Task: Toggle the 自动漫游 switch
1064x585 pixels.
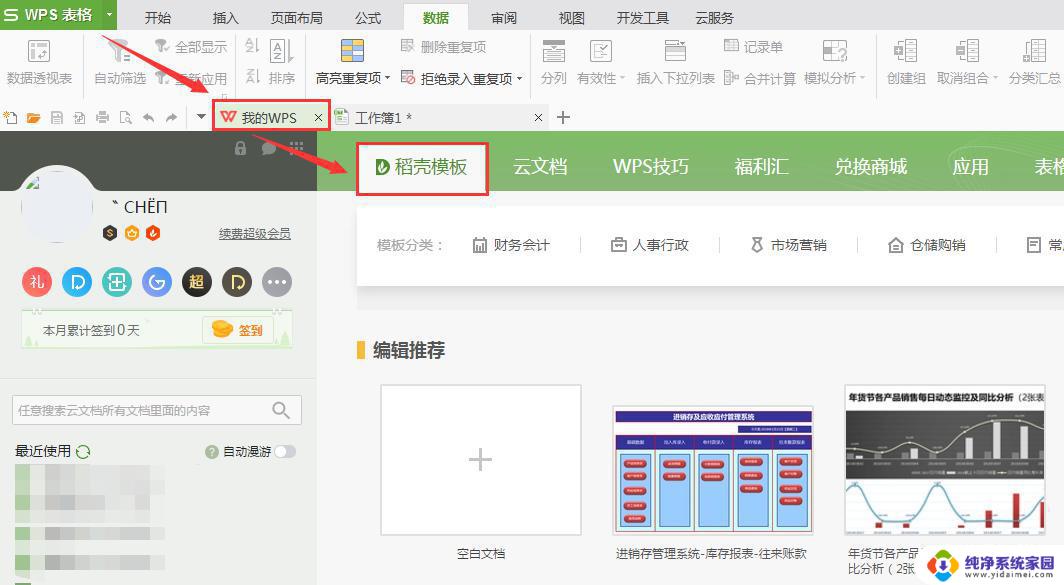Action: (x=285, y=452)
